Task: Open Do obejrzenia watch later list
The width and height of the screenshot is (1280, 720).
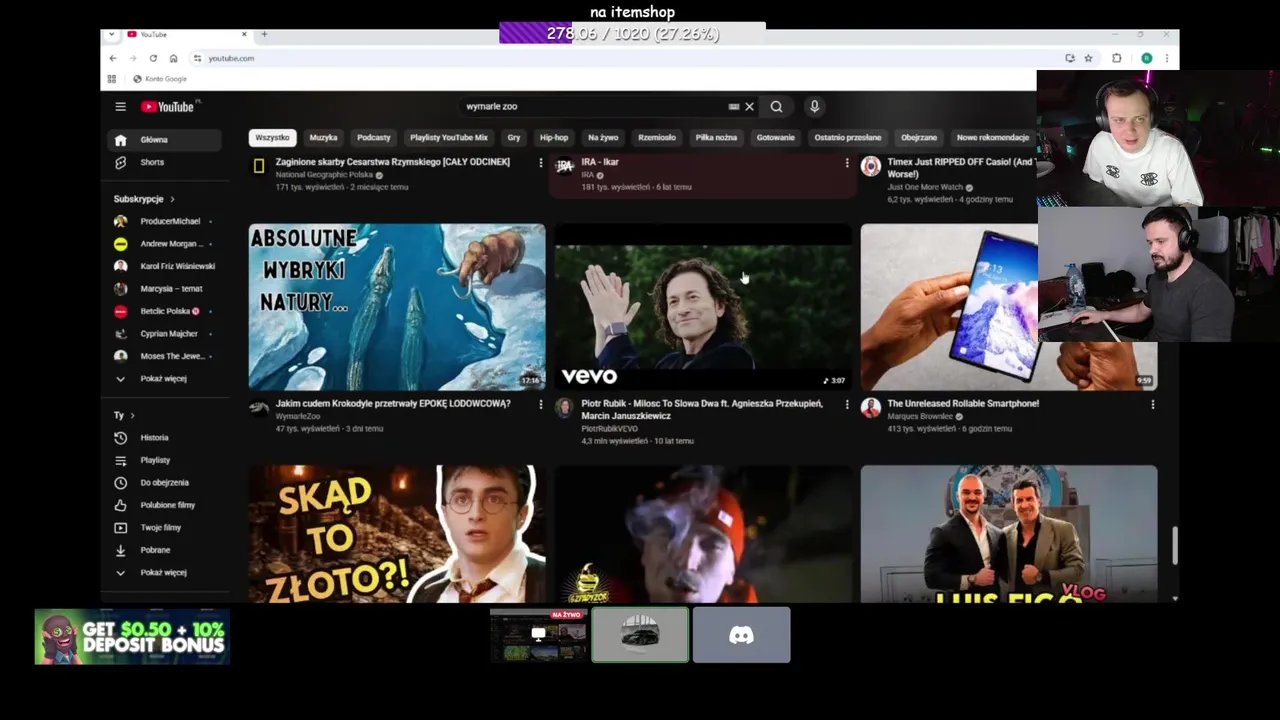Action: [165, 482]
